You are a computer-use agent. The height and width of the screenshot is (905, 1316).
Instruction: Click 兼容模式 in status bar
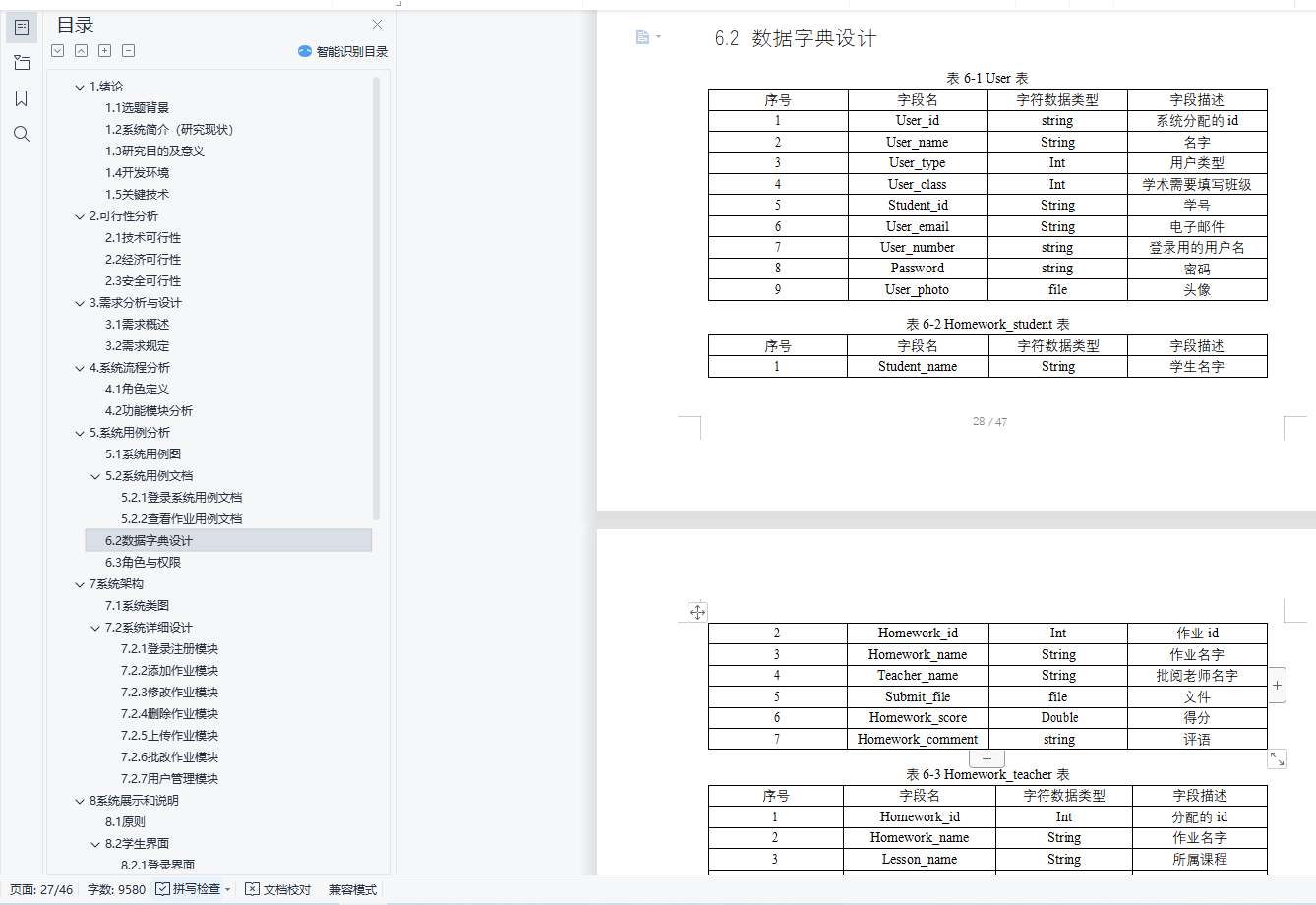coord(353,889)
